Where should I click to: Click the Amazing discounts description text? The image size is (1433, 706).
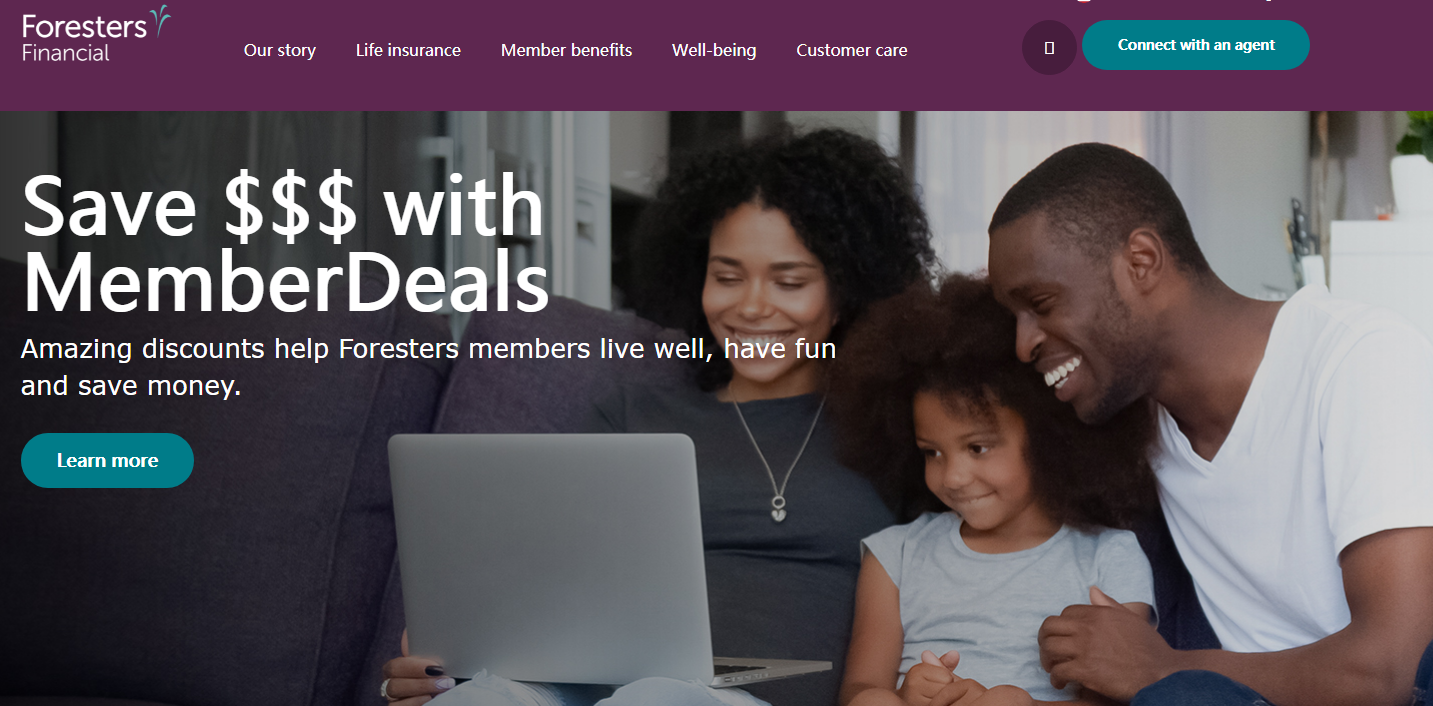click(x=428, y=367)
